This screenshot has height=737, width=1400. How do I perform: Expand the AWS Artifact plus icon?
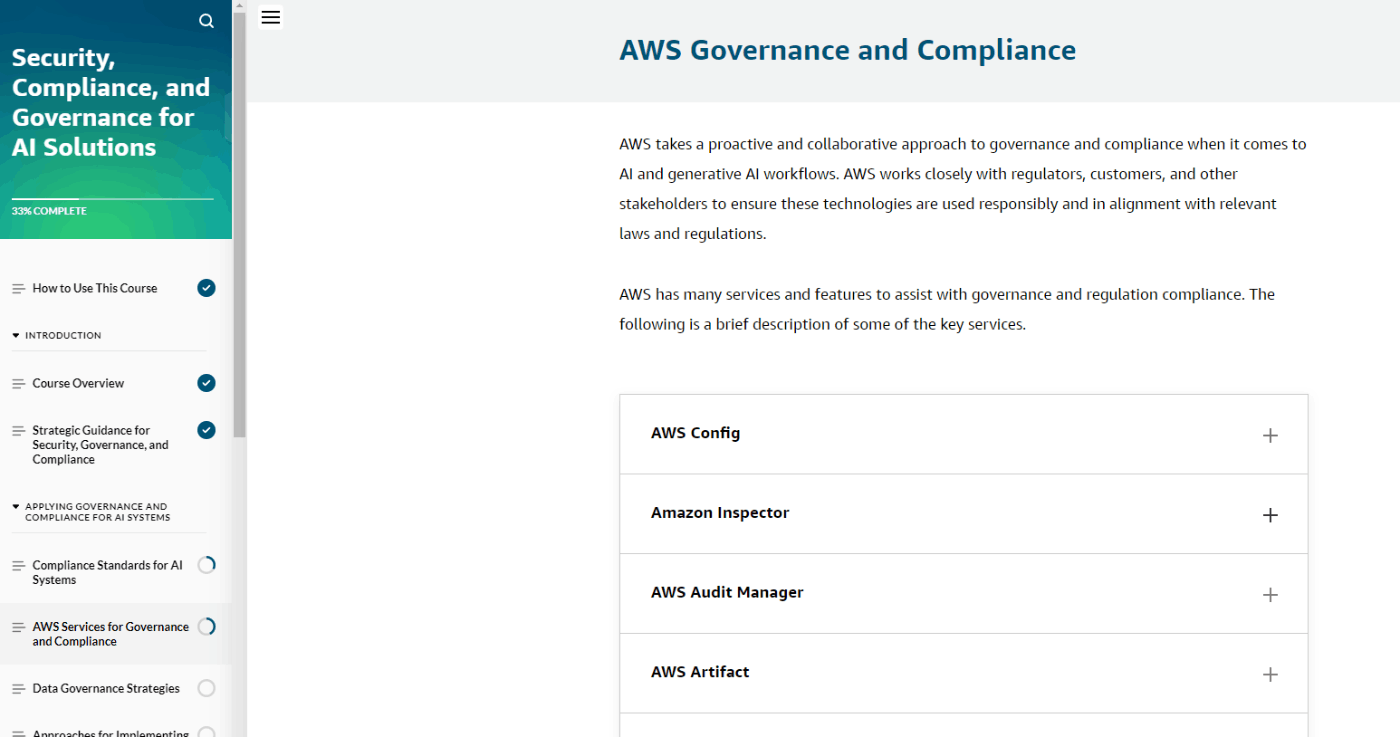1270,675
